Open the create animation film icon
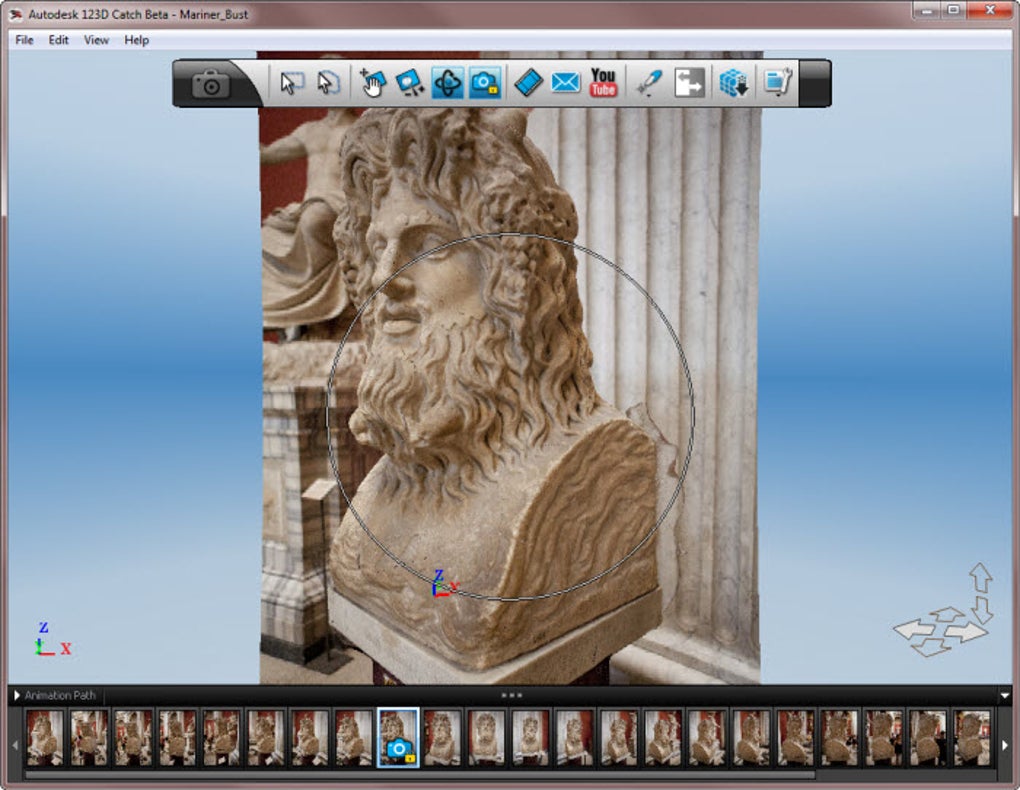The height and width of the screenshot is (790, 1020). [528, 83]
